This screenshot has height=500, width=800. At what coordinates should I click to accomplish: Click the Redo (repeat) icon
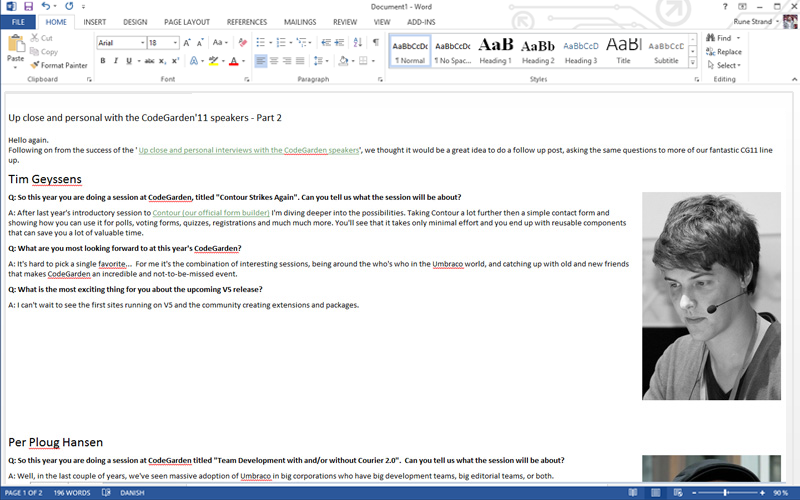69,6
